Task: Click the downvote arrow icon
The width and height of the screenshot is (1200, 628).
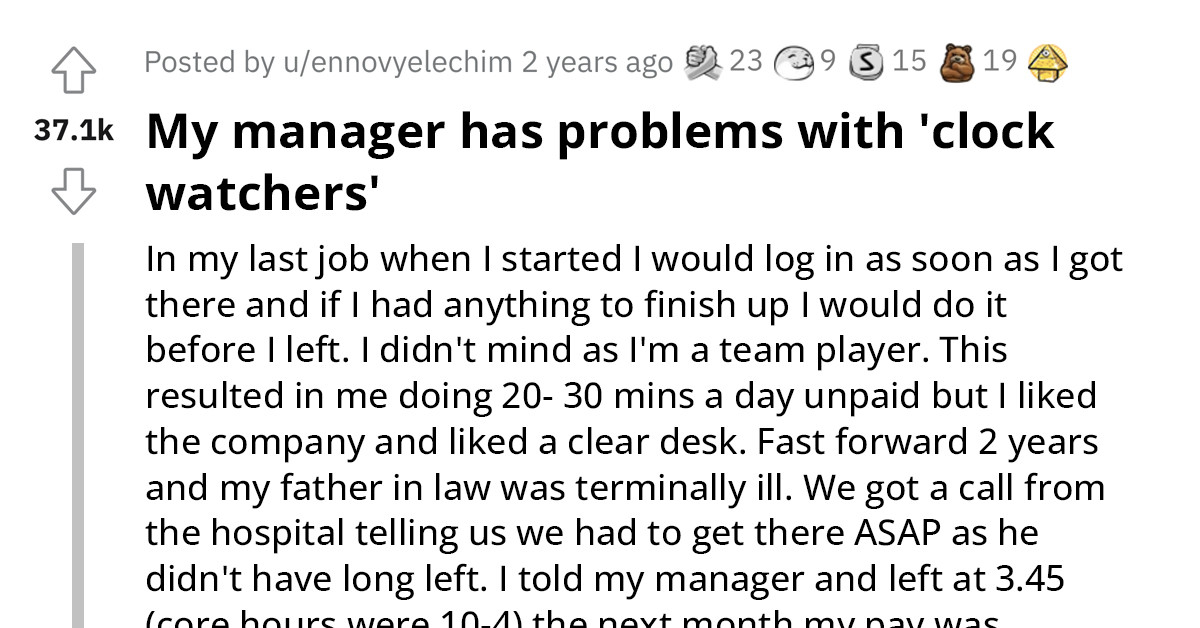Action: coord(74,192)
